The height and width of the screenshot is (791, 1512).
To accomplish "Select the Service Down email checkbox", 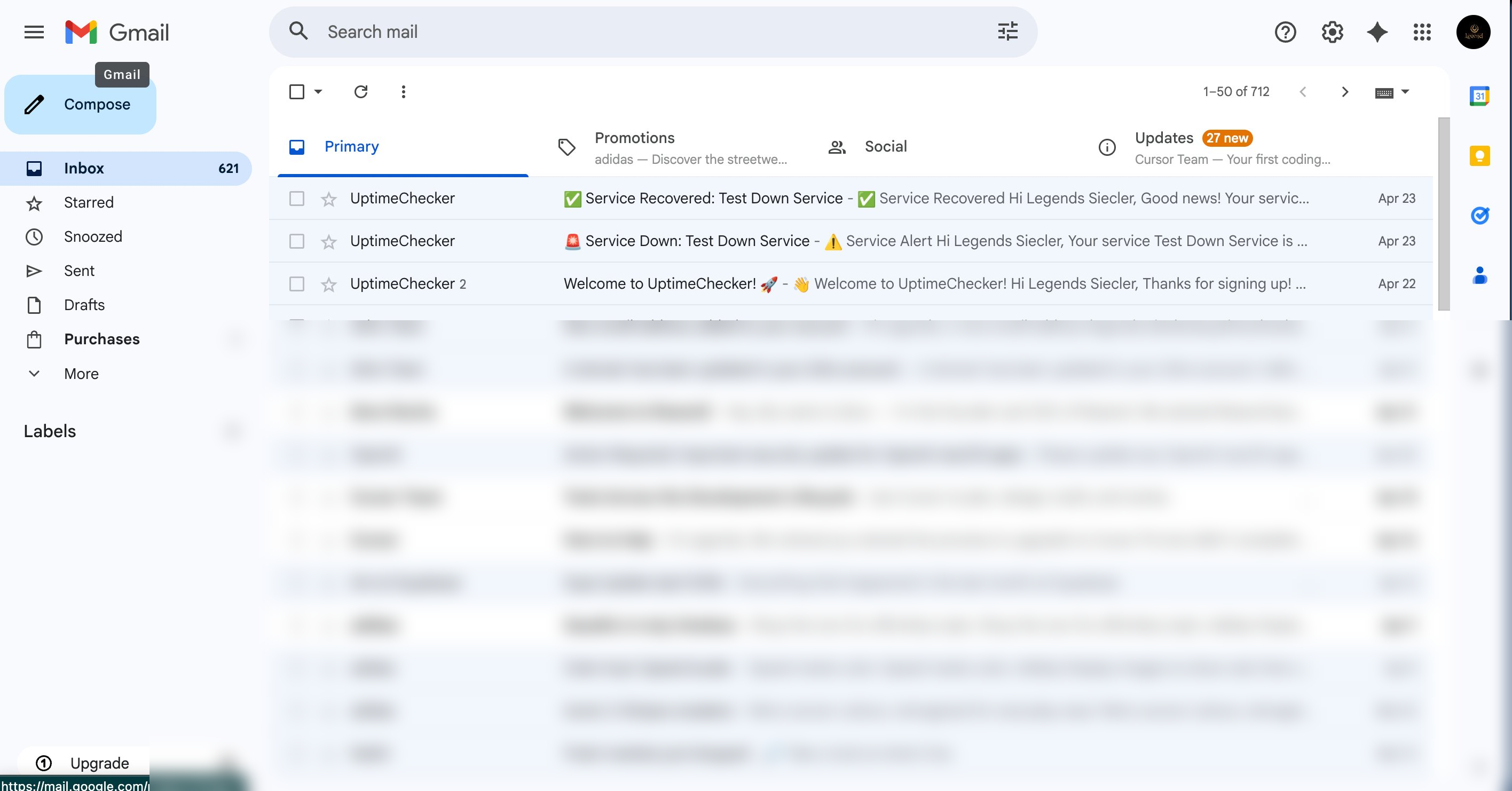I will [x=297, y=241].
